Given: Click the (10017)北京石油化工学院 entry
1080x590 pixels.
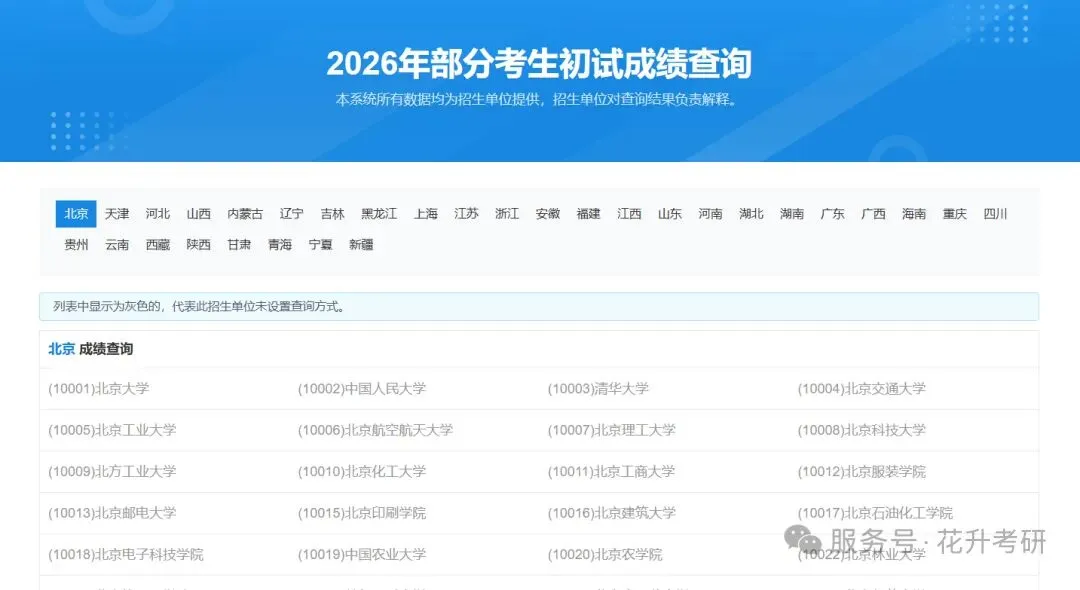Looking at the screenshot, I should coord(875,513).
